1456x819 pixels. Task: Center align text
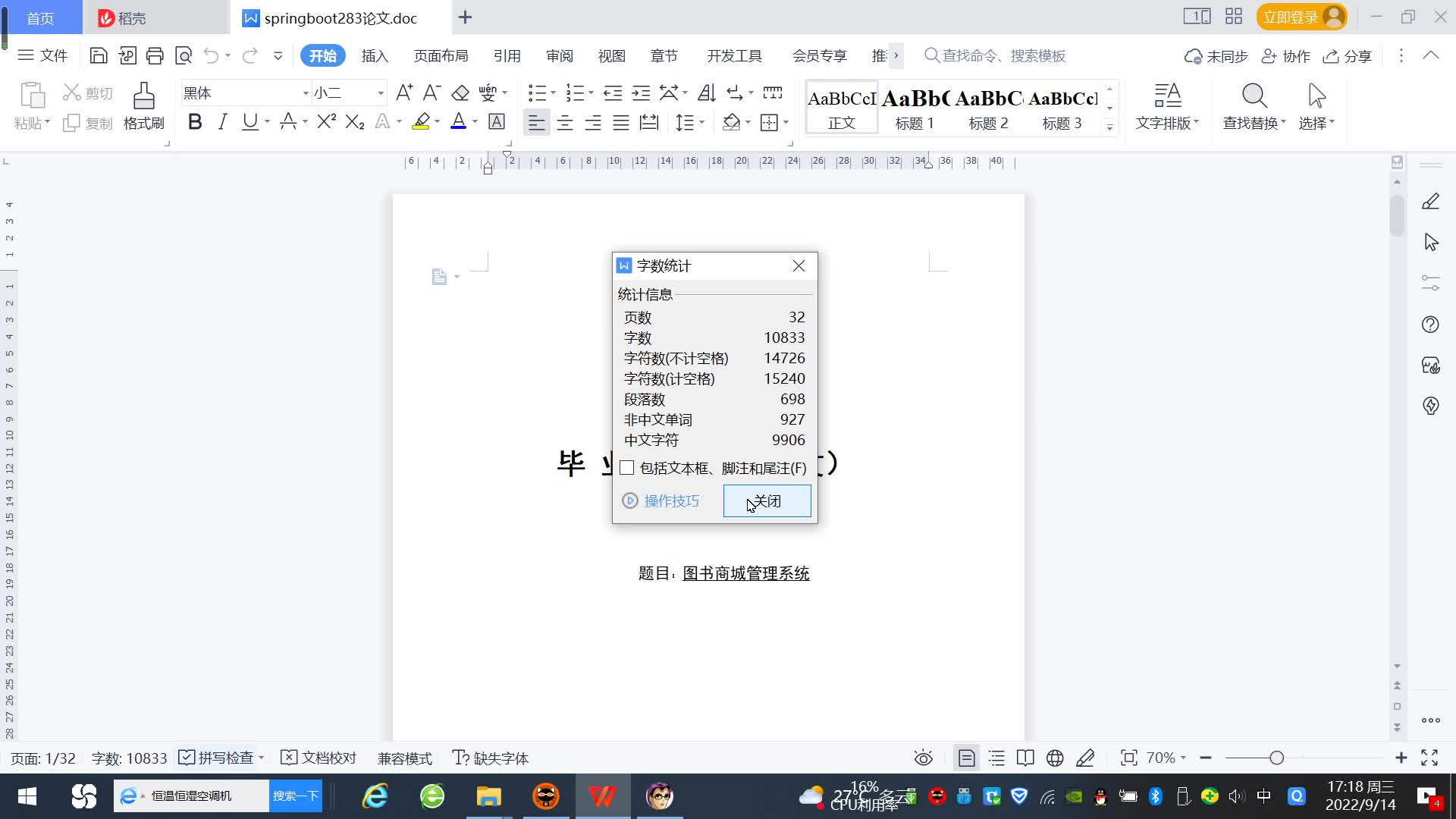pyautogui.click(x=565, y=122)
